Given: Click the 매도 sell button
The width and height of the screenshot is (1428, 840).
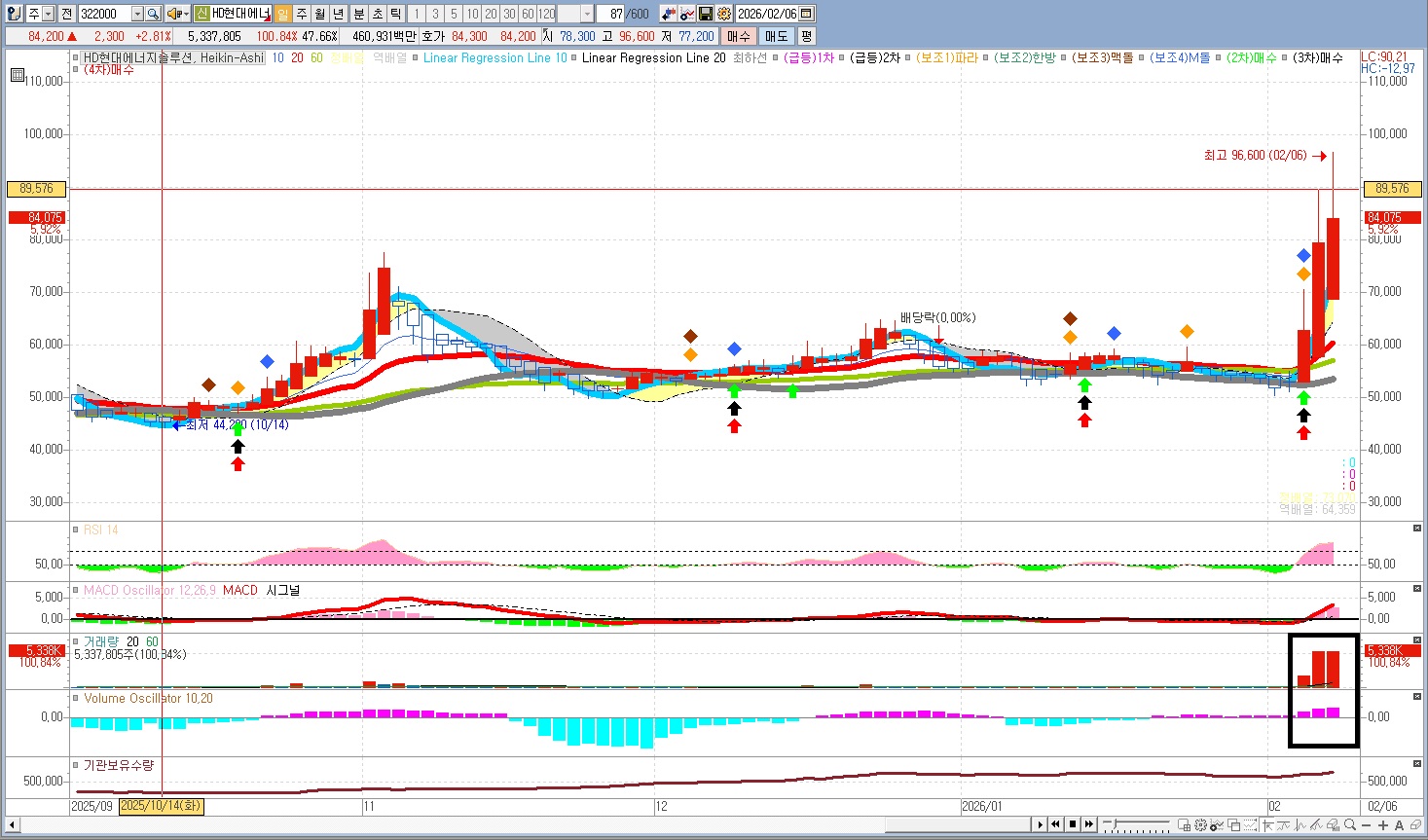Looking at the screenshot, I should [x=776, y=36].
